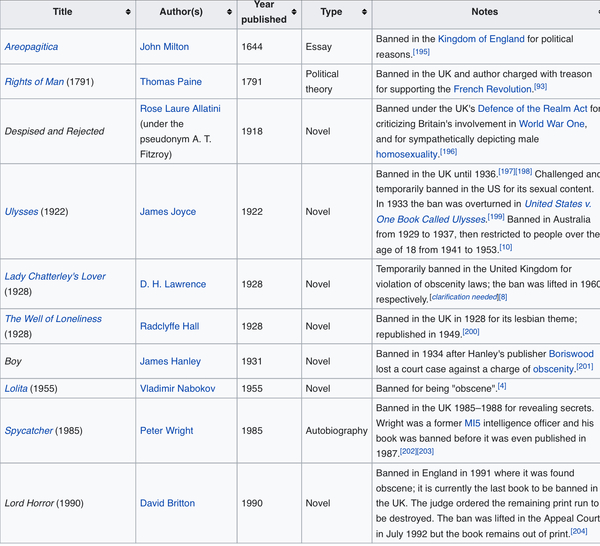Open citation [202] reference
The height and width of the screenshot is (546, 600).
click(408, 451)
